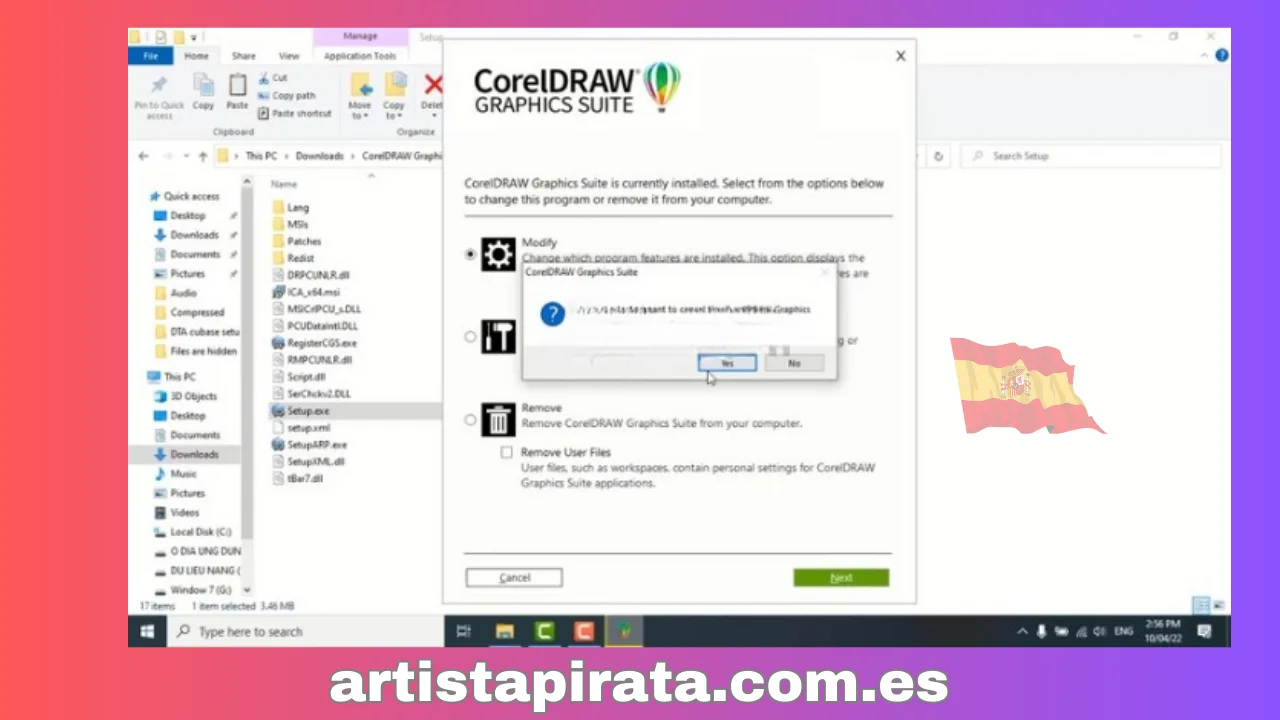
Task: Switch to the Share ribbon tab
Action: tap(243, 56)
